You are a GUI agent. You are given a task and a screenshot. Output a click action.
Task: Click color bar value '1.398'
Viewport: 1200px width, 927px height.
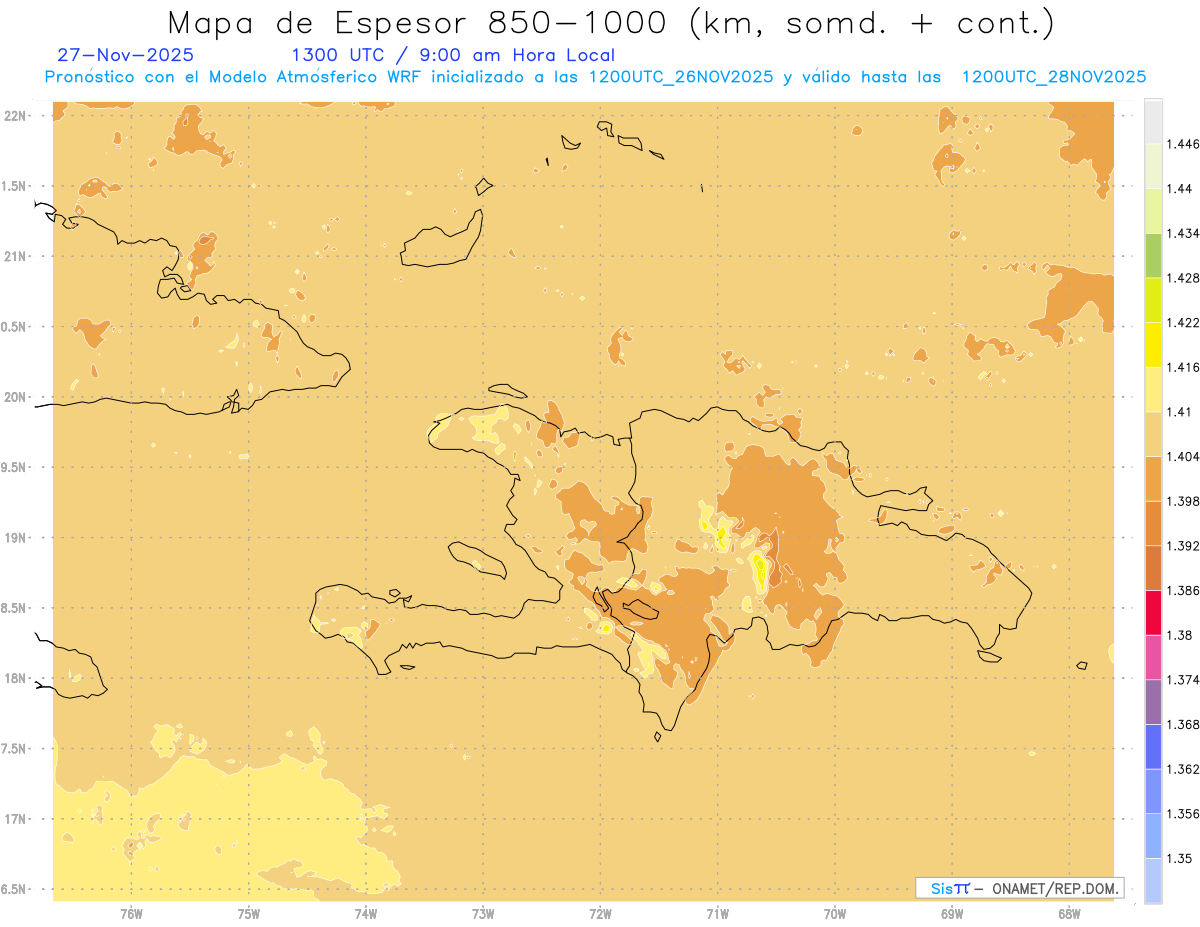pyautogui.click(x=1183, y=501)
